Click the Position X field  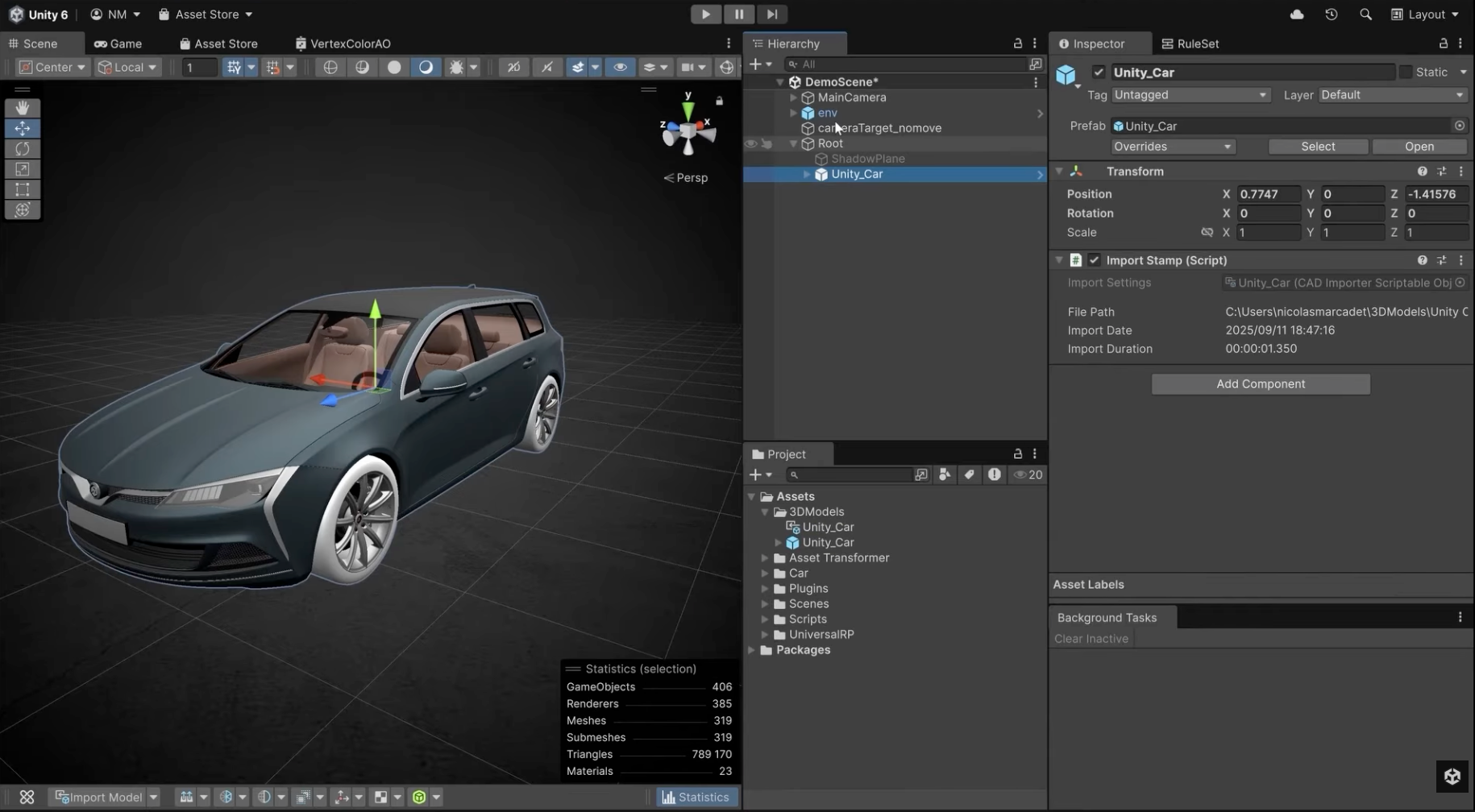pos(1269,194)
